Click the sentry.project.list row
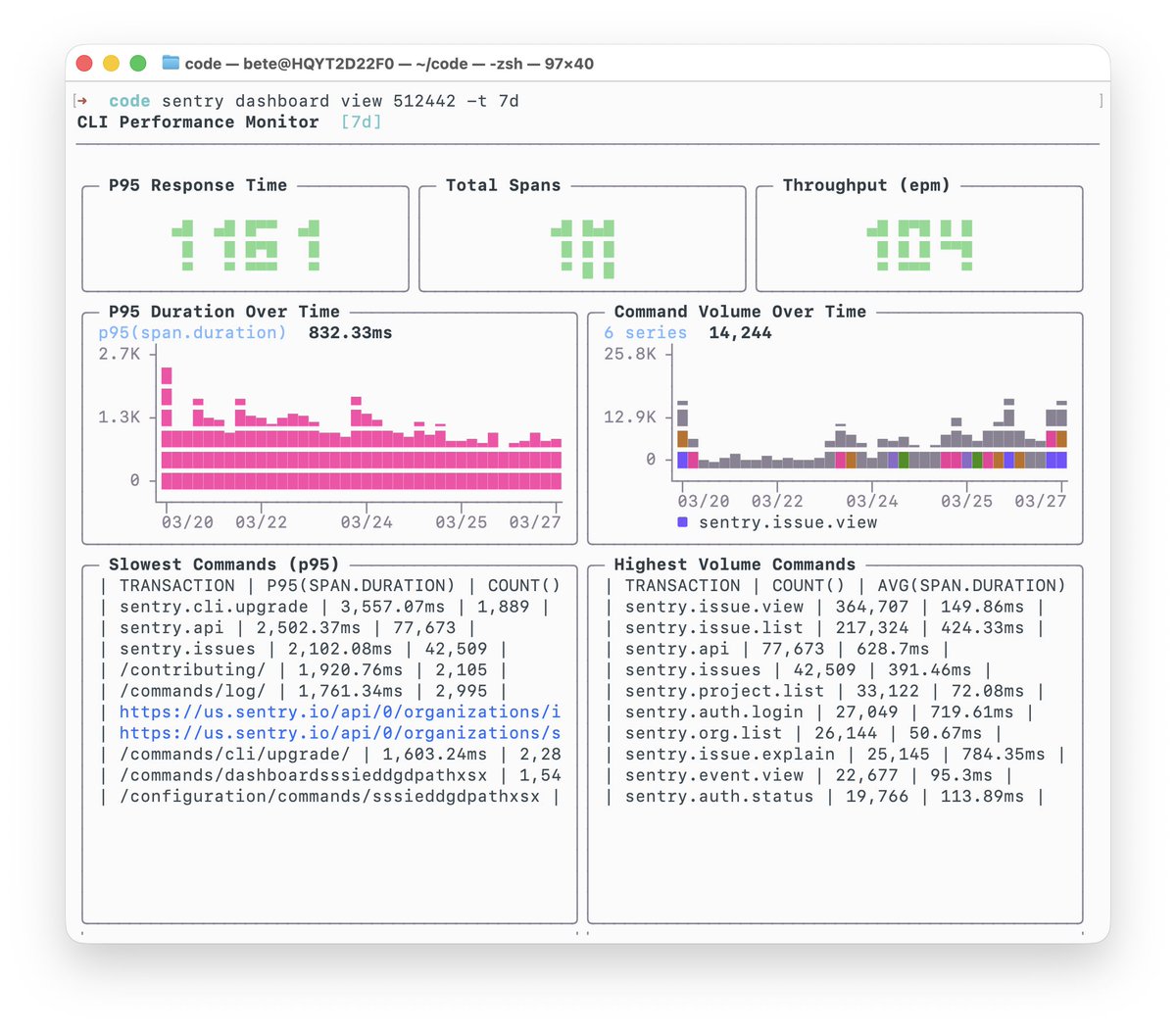1176x1030 pixels. click(824, 691)
